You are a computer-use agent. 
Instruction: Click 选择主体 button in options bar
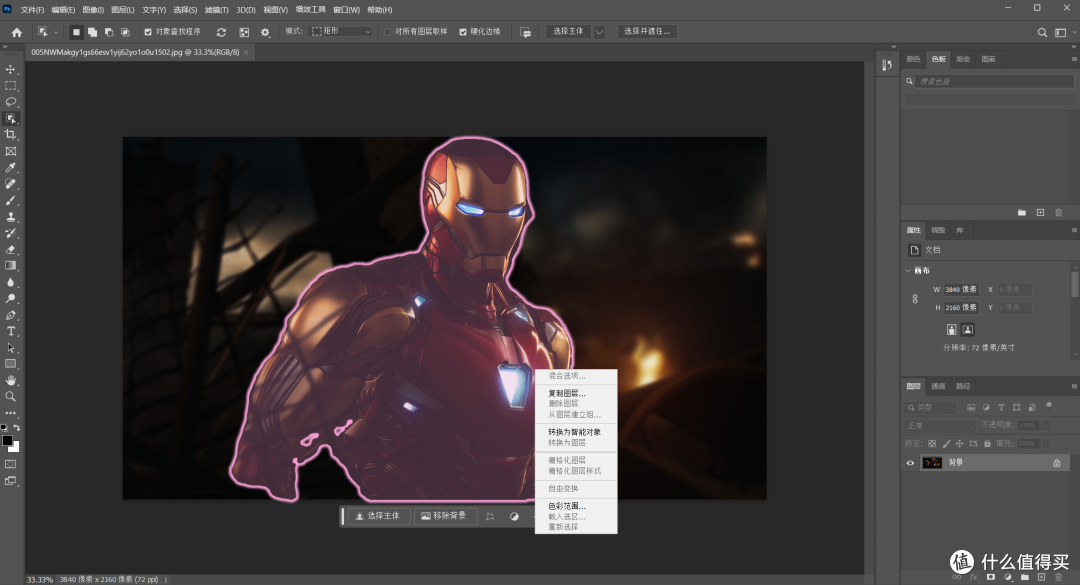568,32
